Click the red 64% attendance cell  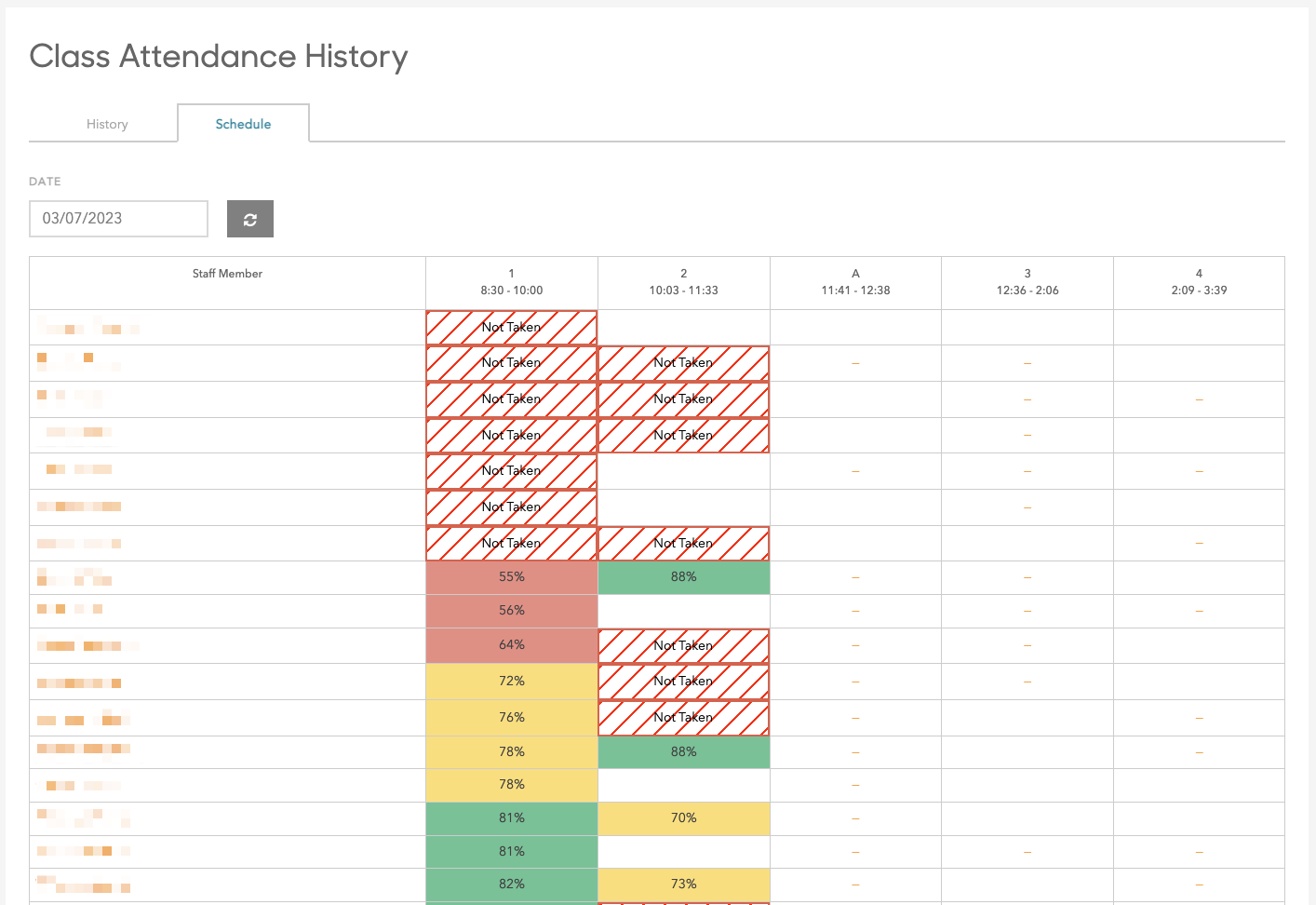[x=511, y=645]
